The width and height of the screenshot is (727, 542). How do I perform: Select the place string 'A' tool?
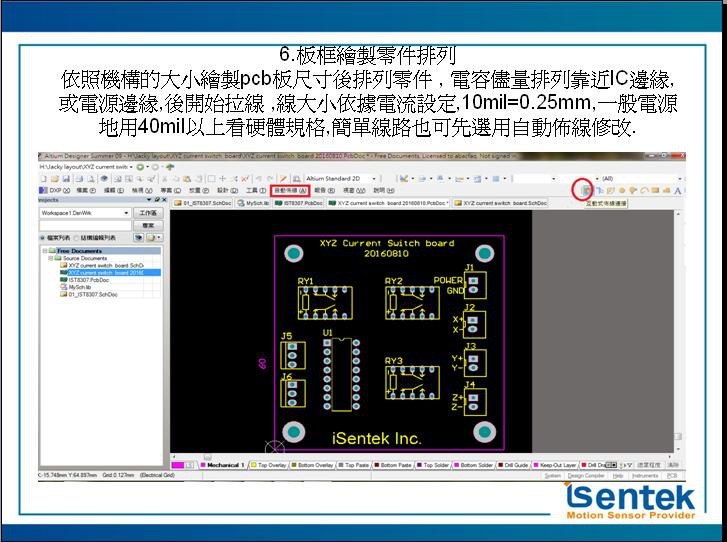[x=677, y=190]
